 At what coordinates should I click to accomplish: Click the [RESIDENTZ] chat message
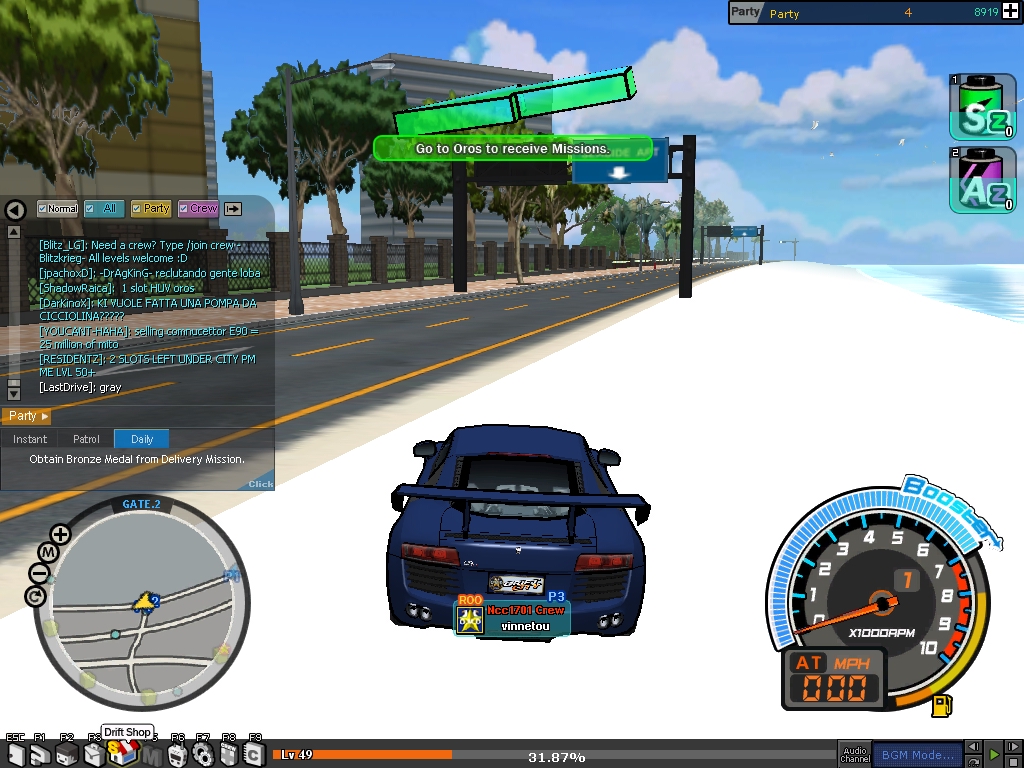coord(148,366)
